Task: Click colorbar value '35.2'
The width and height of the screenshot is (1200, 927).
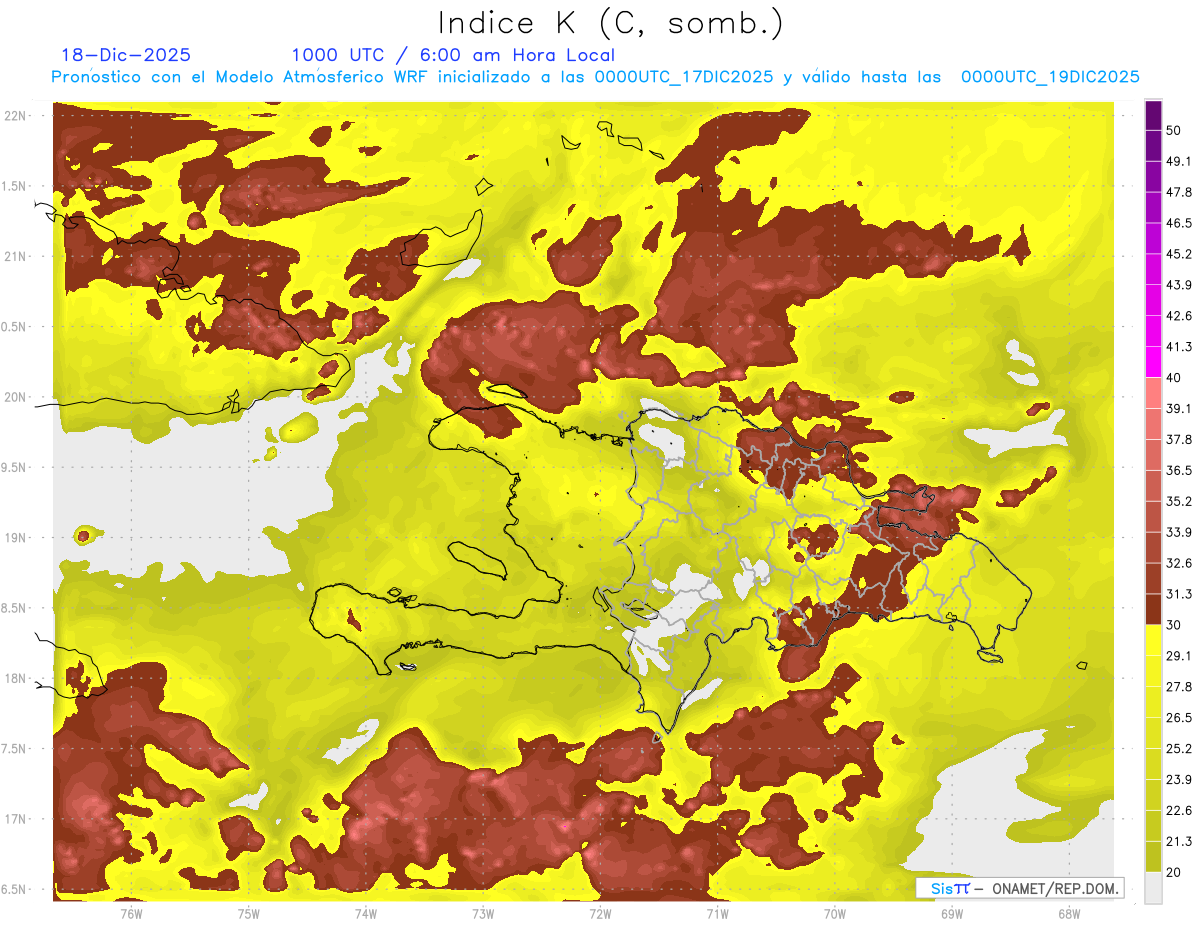Action: (1178, 501)
